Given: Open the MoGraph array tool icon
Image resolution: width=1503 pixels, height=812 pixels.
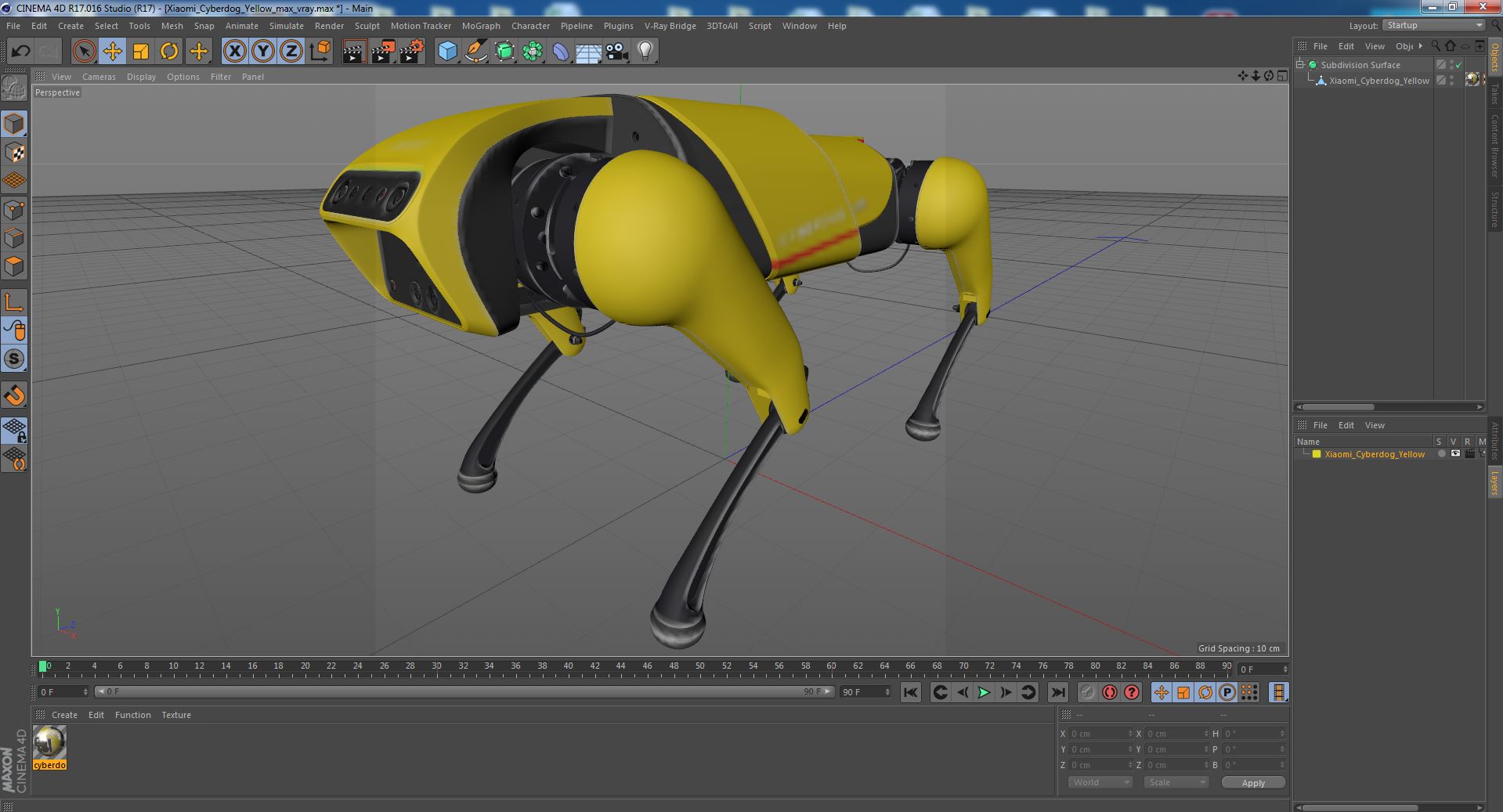Looking at the screenshot, I should 533,52.
